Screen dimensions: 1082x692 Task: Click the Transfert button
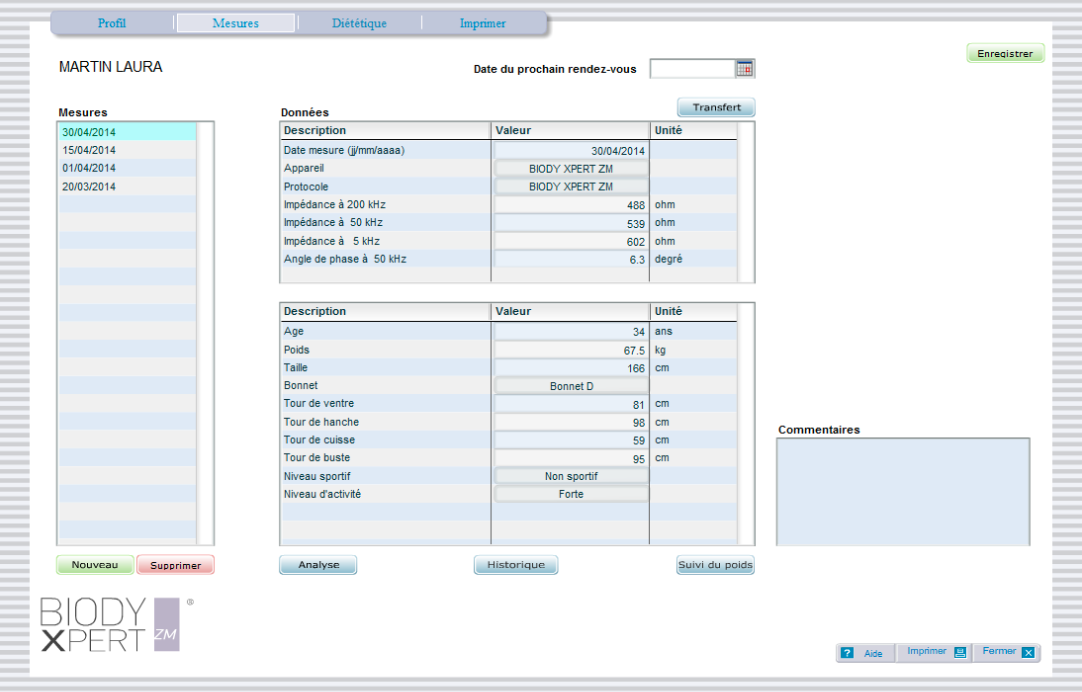(716, 108)
